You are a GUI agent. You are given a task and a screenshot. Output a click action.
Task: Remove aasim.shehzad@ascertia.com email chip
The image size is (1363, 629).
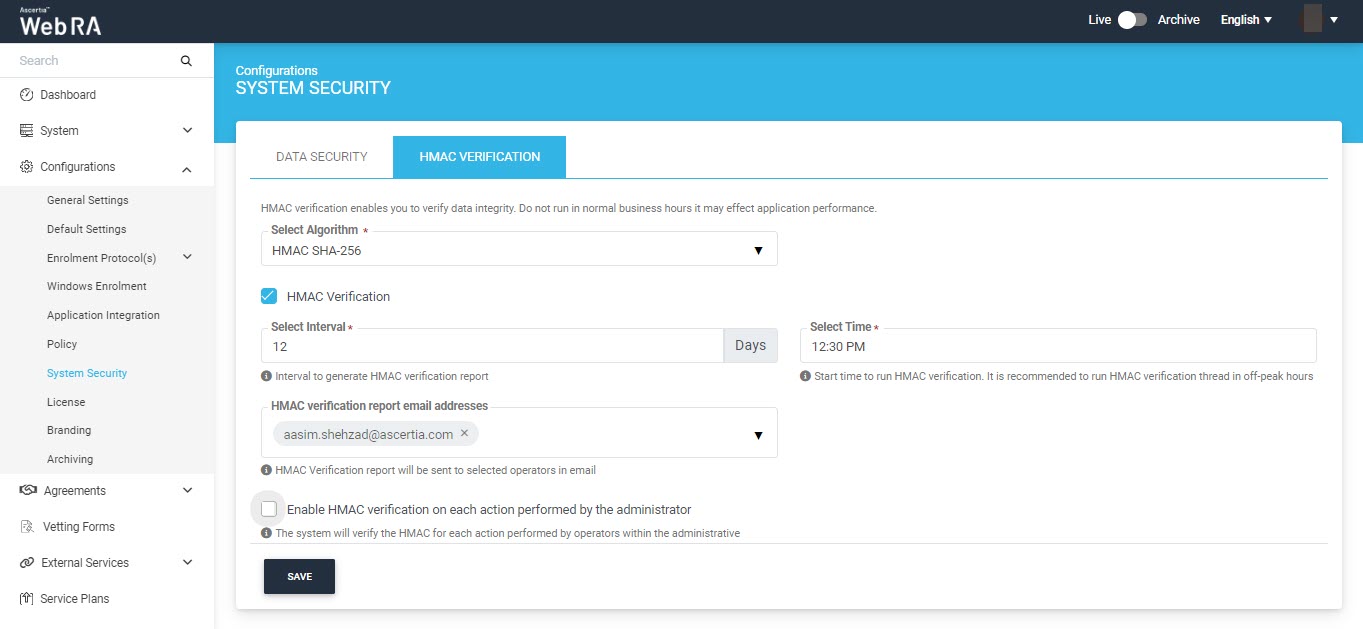pos(464,434)
